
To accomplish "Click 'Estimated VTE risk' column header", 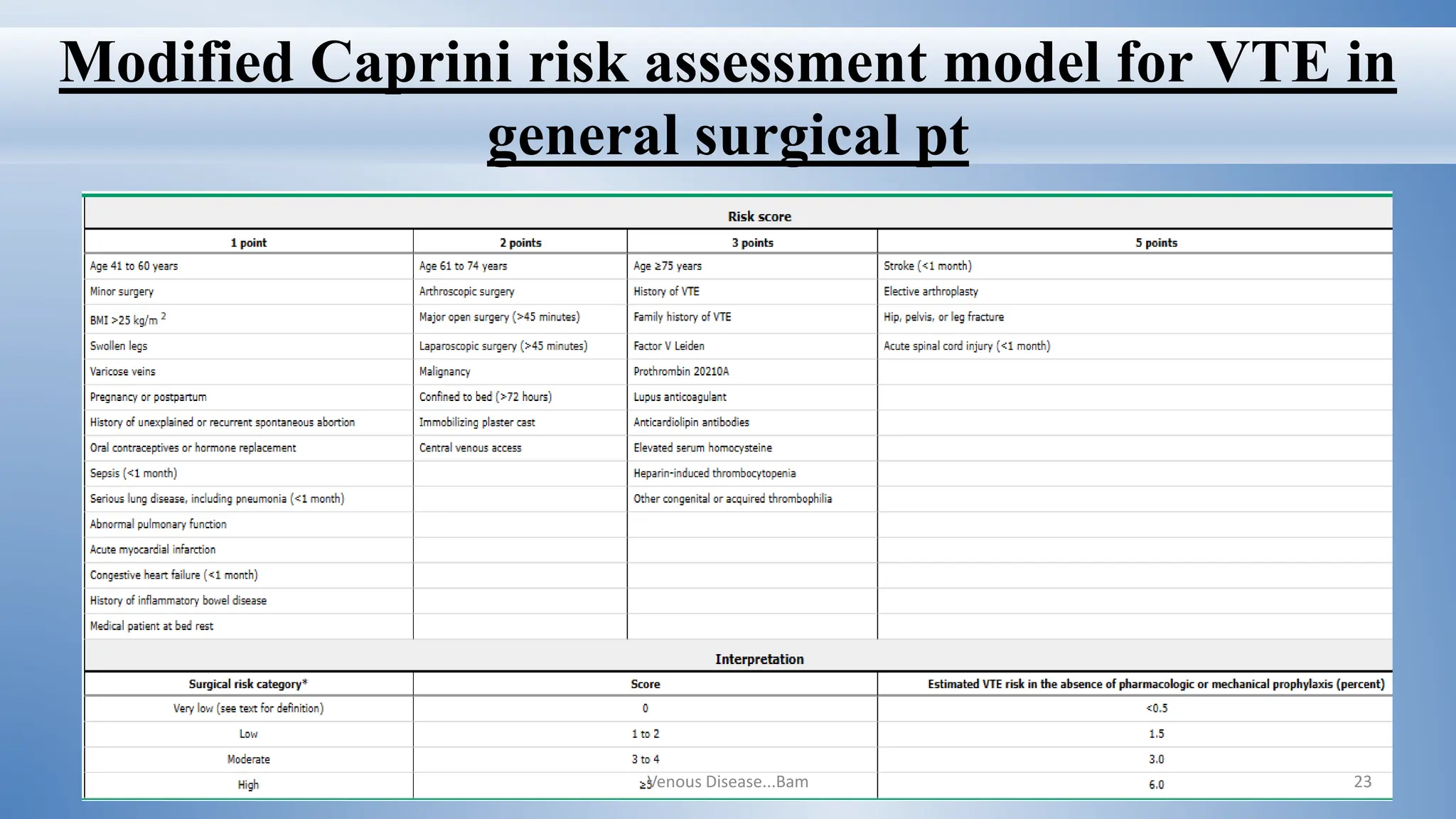I will pos(1156,684).
